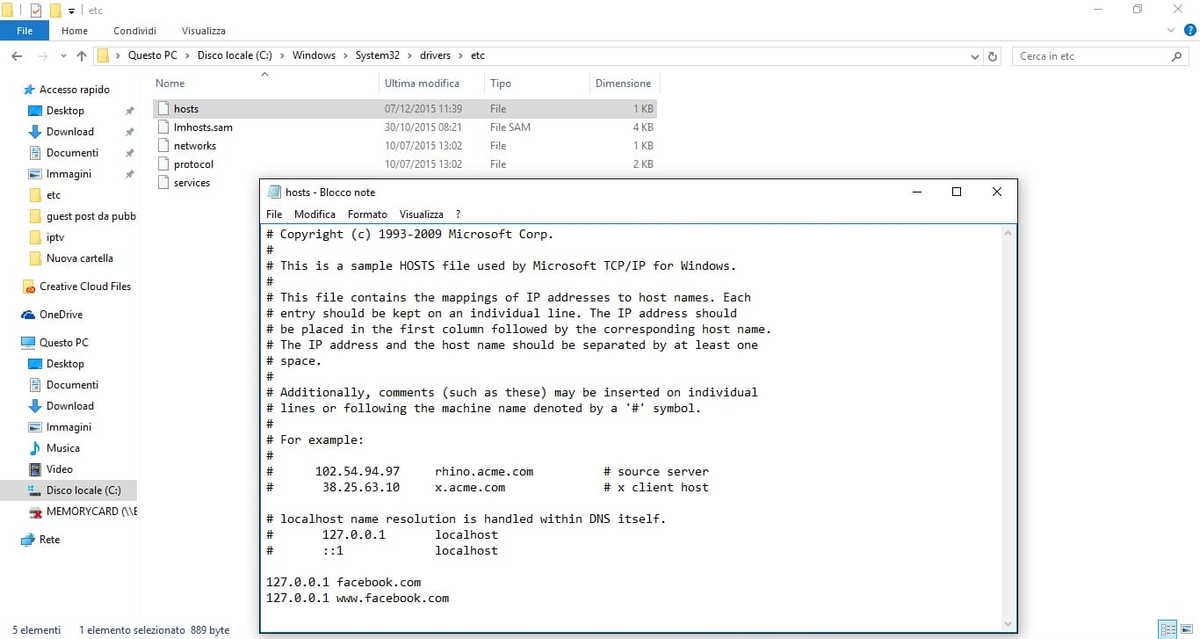Viewport: 1200px width, 639px height.
Task: Switch to the Visualizza ribbon tab
Action: pos(204,31)
